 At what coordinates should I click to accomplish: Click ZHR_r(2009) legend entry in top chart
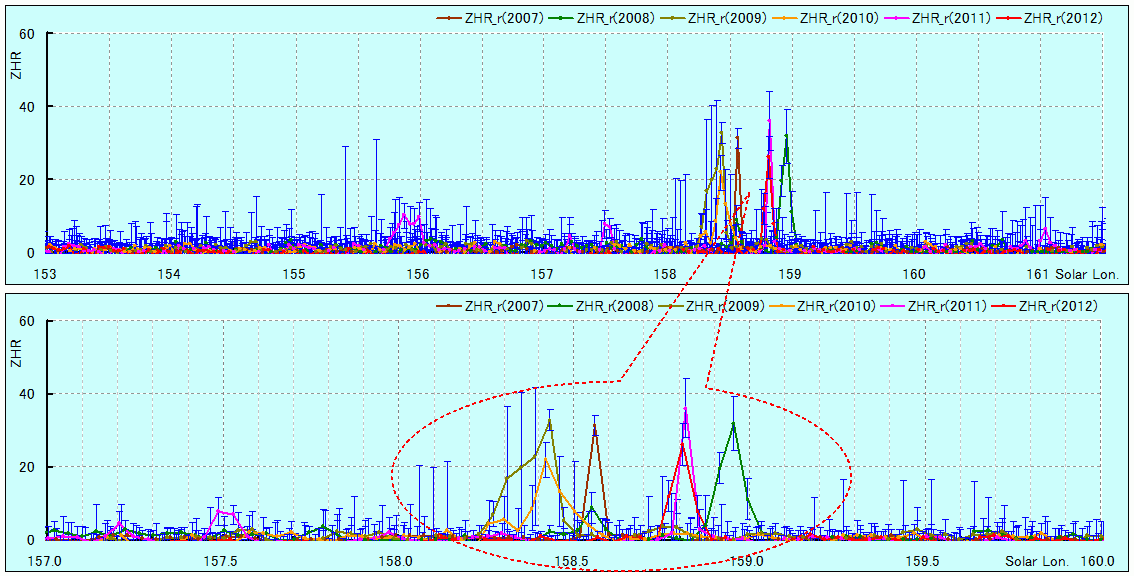click(713, 19)
